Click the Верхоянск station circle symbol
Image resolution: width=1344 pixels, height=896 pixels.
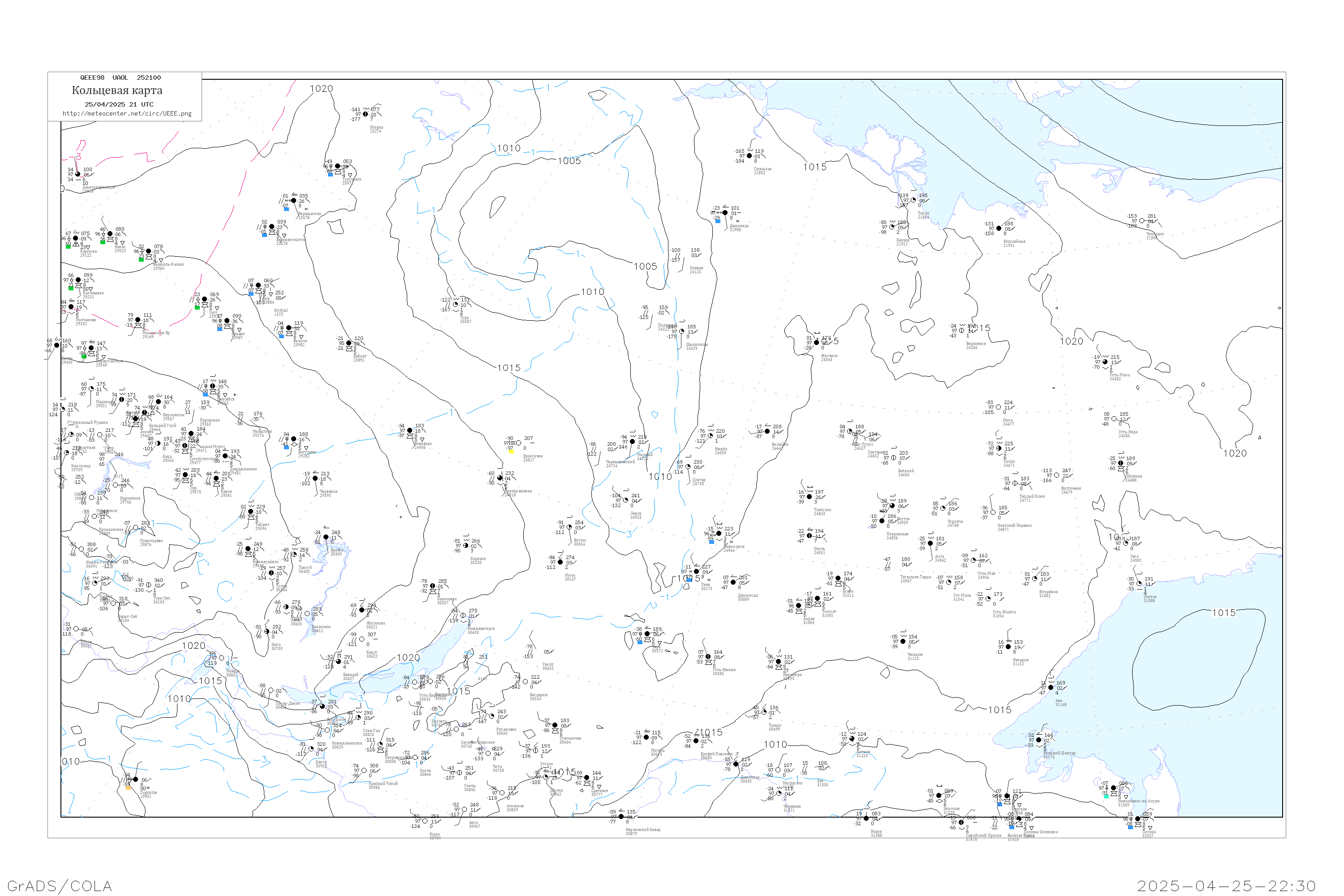[961, 330]
